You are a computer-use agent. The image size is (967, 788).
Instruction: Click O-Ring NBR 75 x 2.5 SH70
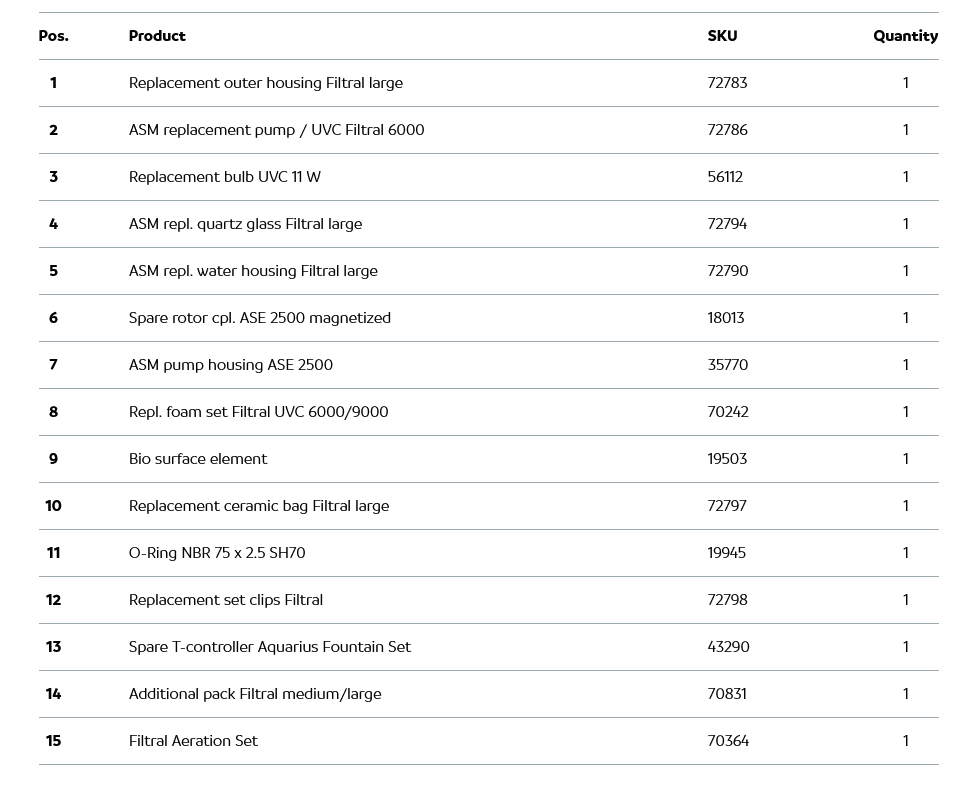(217, 553)
